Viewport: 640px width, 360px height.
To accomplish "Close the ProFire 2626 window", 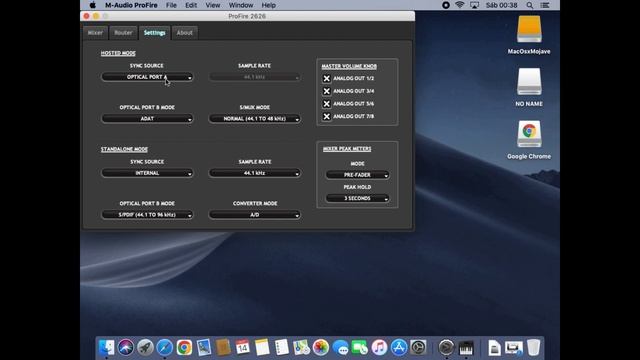I will pyautogui.click(x=86, y=16).
